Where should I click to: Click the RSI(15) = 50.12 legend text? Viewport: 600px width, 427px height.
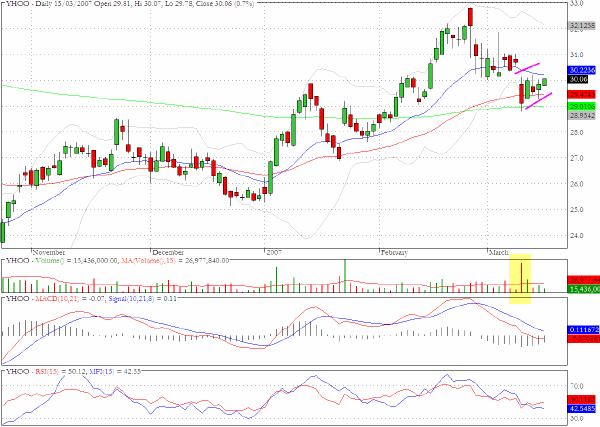click(60, 372)
